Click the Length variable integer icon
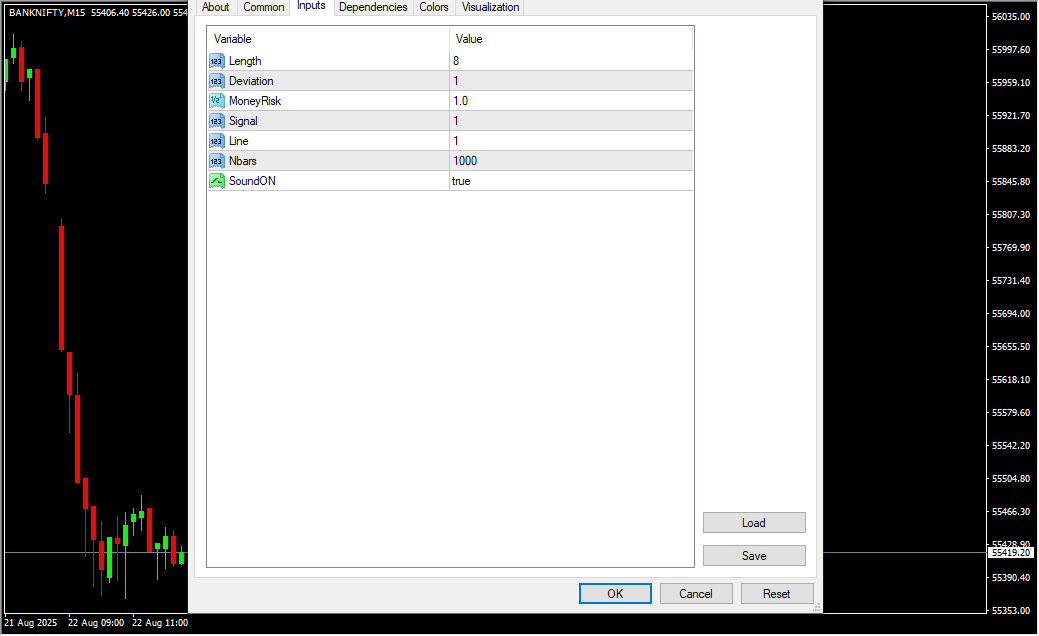This screenshot has height=636, width=1039. pyautogui.click(x=217, y=61)
